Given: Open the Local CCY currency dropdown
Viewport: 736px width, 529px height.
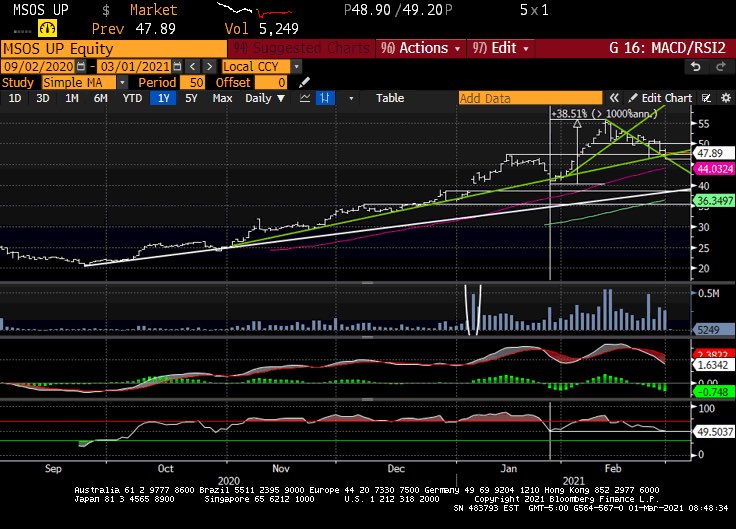Looking at the screenshot, I should [x=296, y=67].
